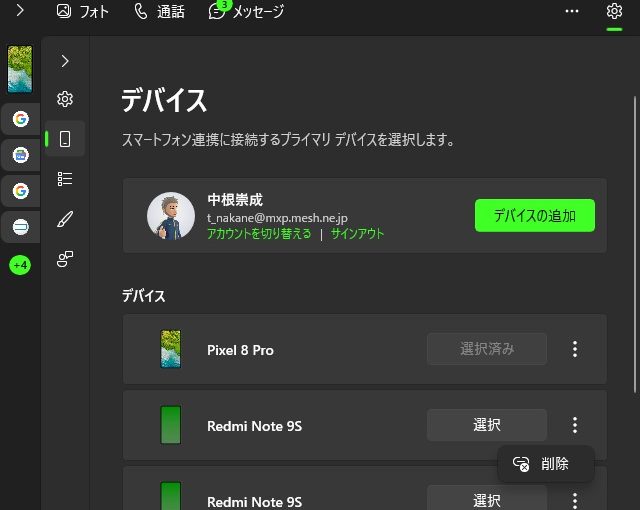Open the メッセージ tab
This screenshot has width=640, height=510.
point(247,11)
